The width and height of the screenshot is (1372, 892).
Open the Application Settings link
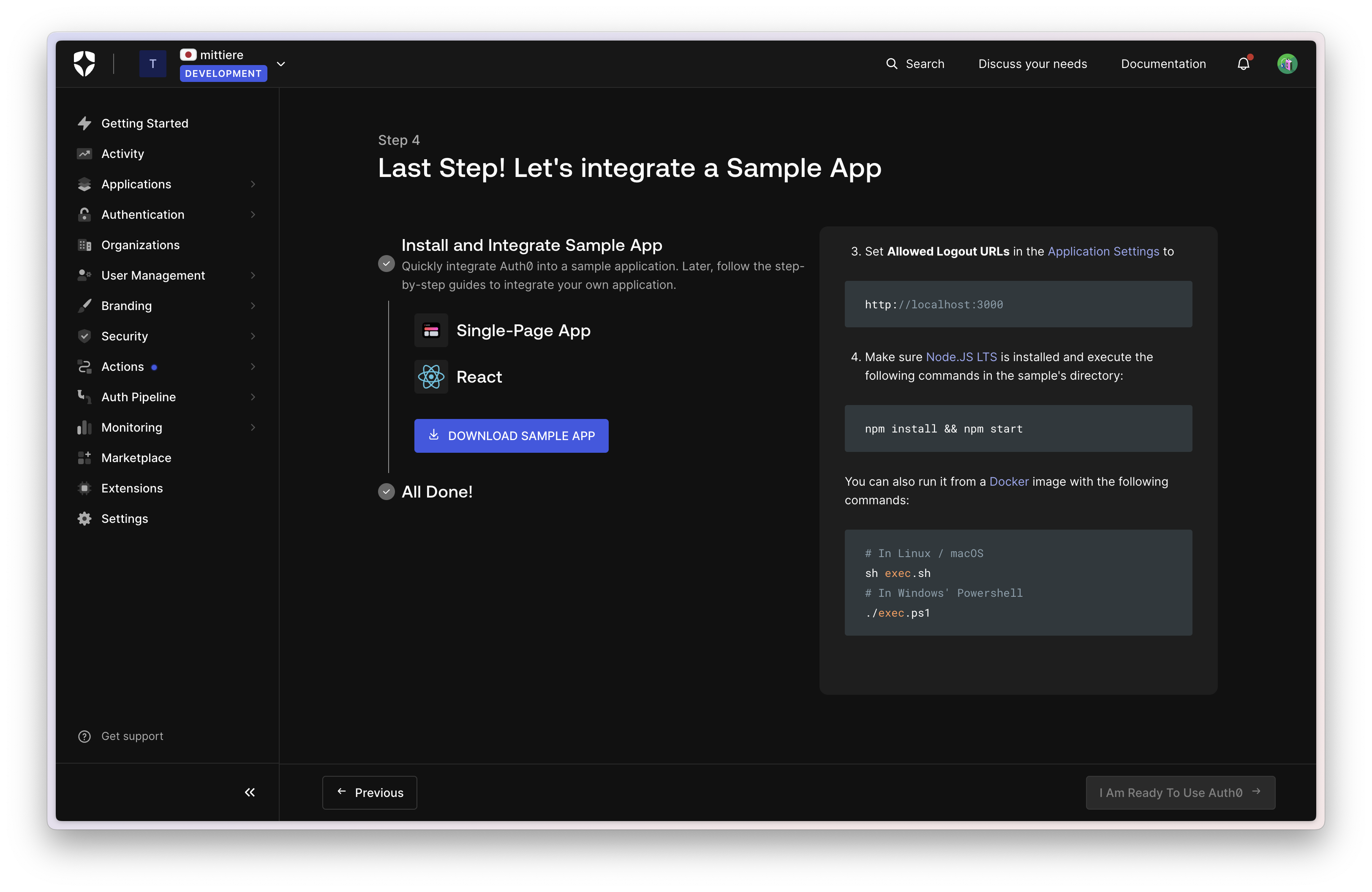click(x=1103, y=251)
